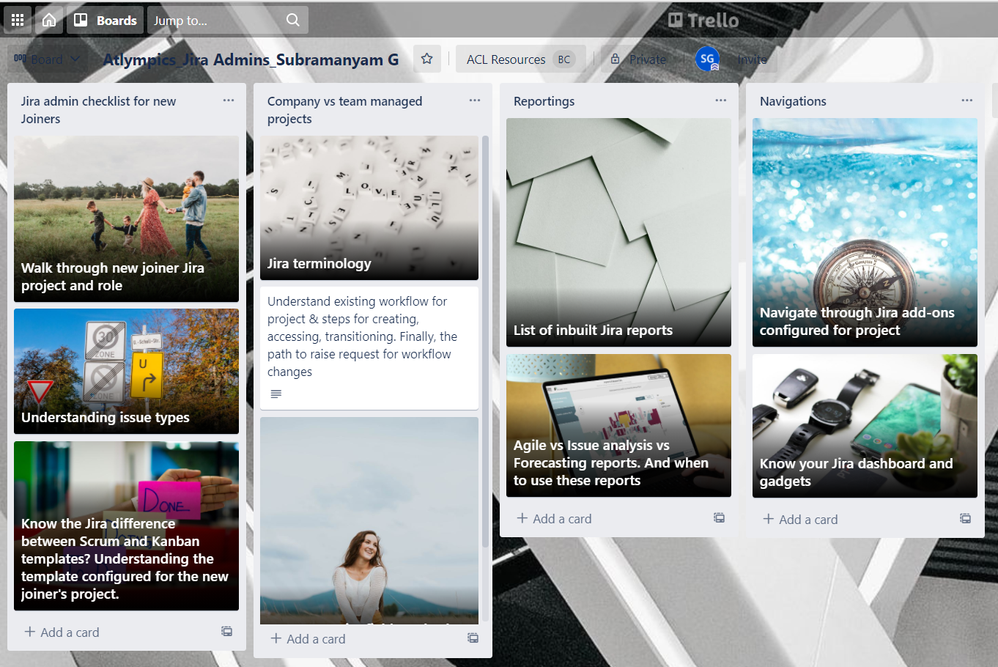Open the card with the smiling woman photo

click(x=369, y=520)
